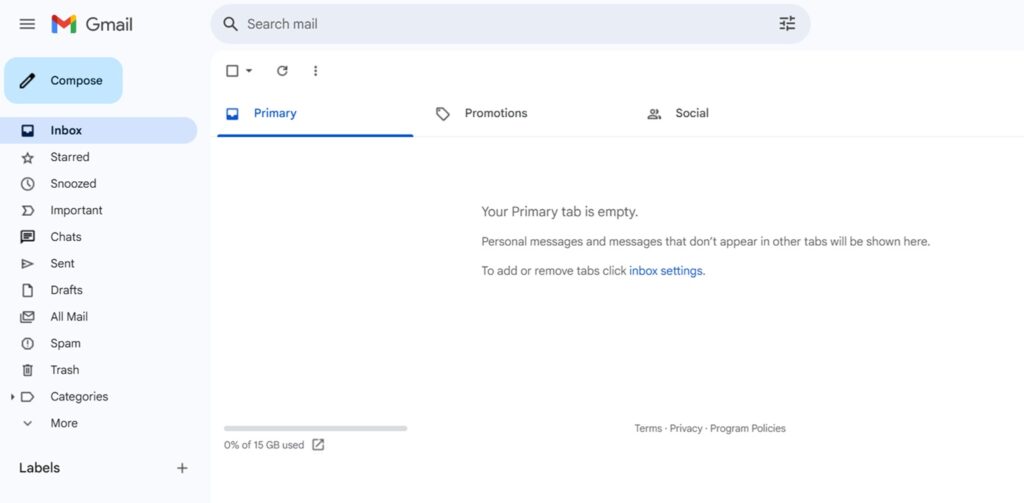Click the refresh mail icon

282,71
